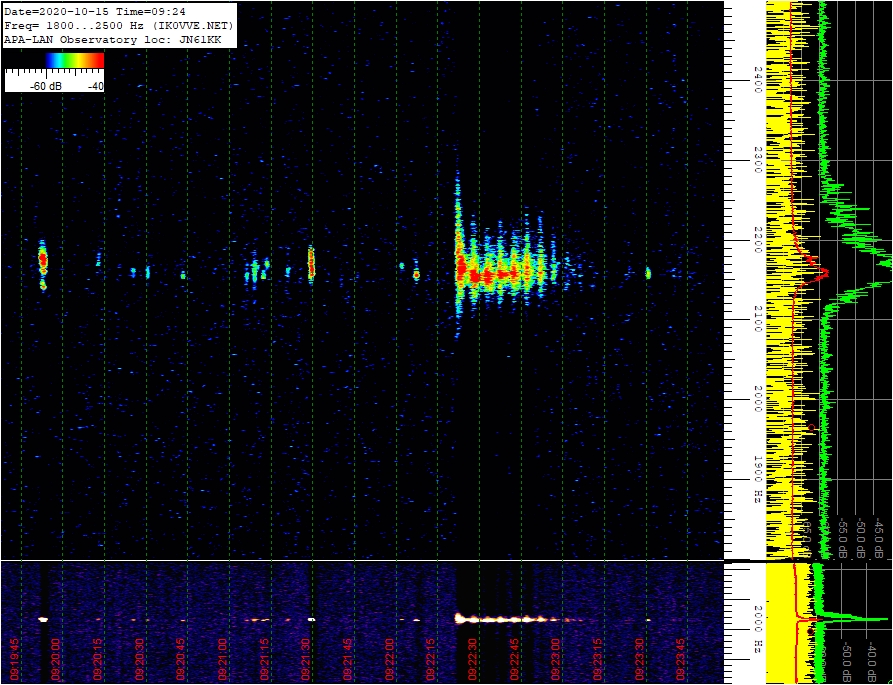Screen dimensions: 893x685
Task: Click the 2100 frequency axis label
Action: point(758,320)
